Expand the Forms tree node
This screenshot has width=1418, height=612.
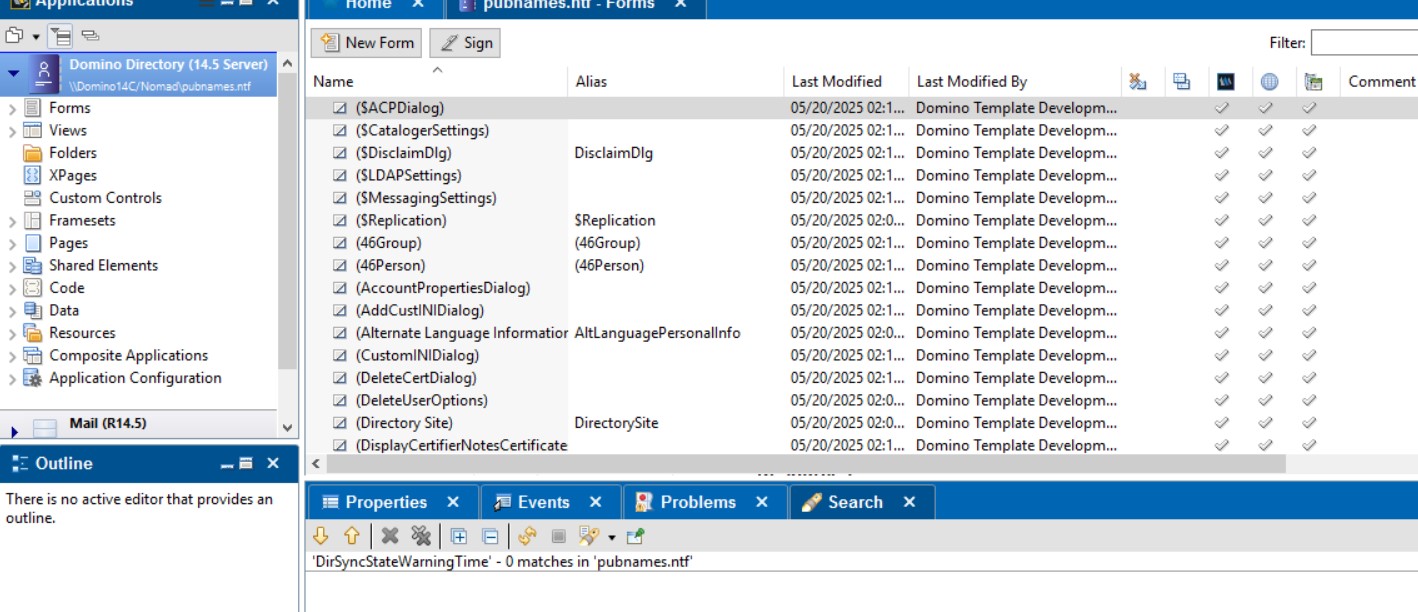point(12,108)
